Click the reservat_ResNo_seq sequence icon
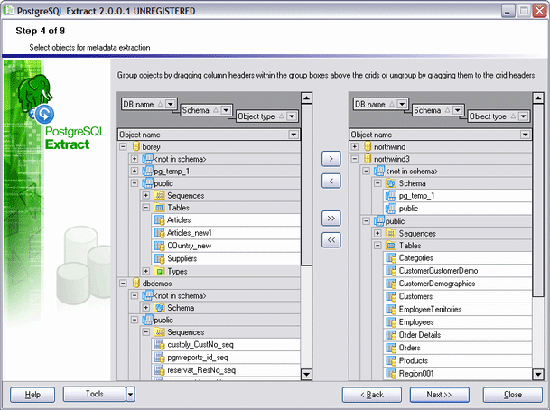This screenshot has height=410, width=550. coord(159,370)
